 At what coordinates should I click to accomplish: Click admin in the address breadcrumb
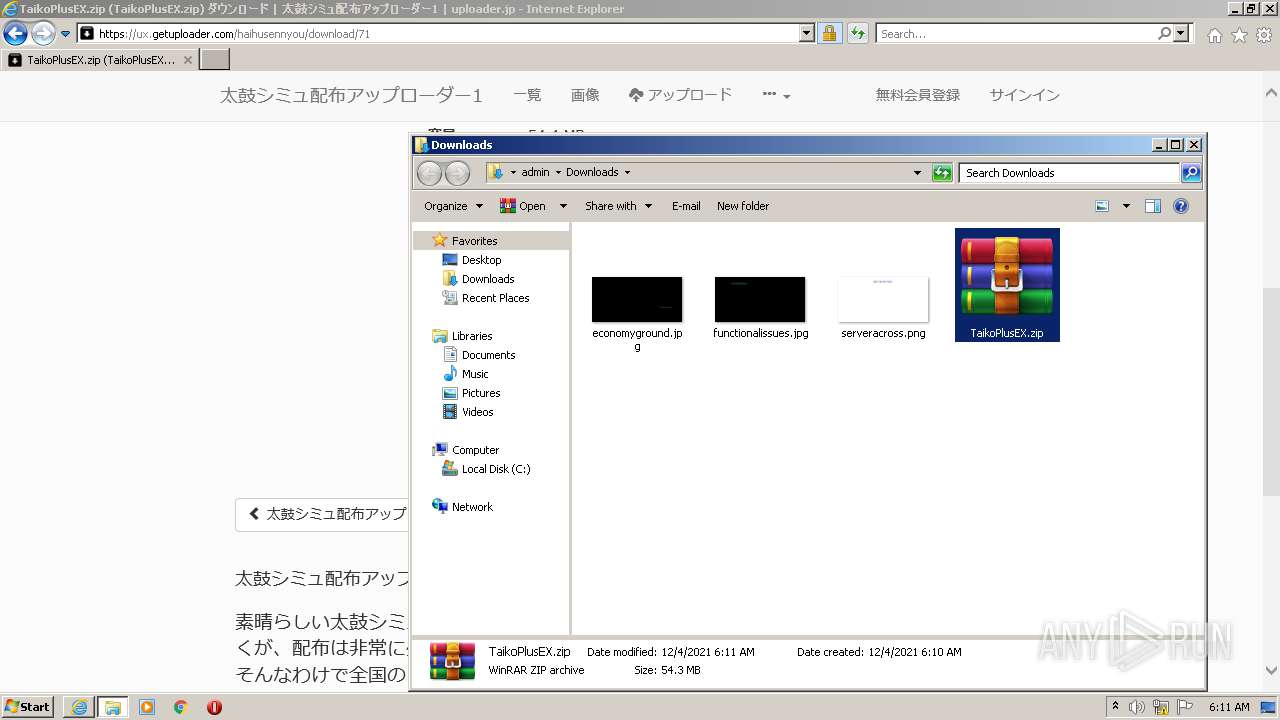pos(535,172)
